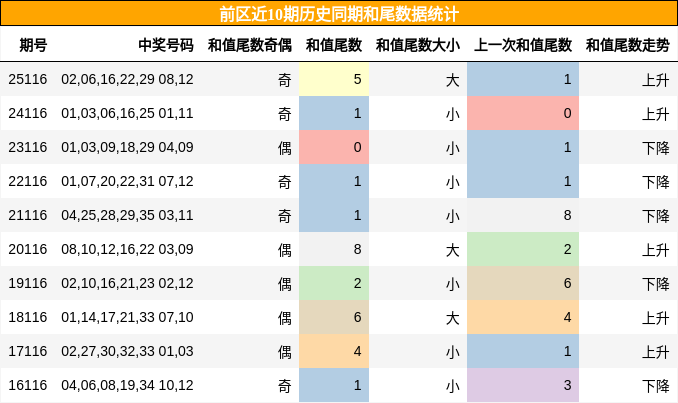This screenshot has width=678, height=403.
Task: Click 上升 trend cell in row 20116
Action: click(x=656, y=250)
